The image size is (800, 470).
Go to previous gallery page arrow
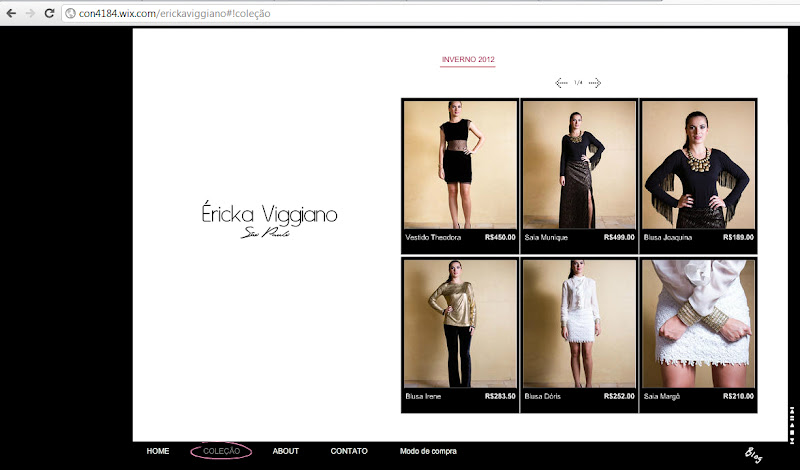pyautogui.click(x=562, y=83)
